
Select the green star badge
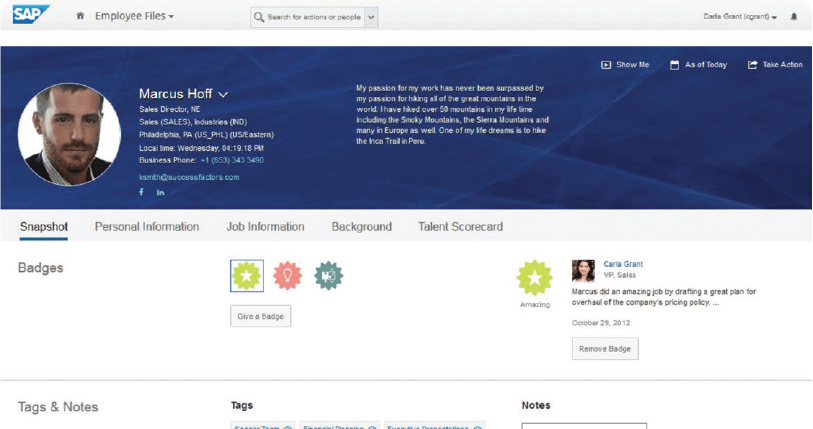pyautogui.click(x=247, y=276)
